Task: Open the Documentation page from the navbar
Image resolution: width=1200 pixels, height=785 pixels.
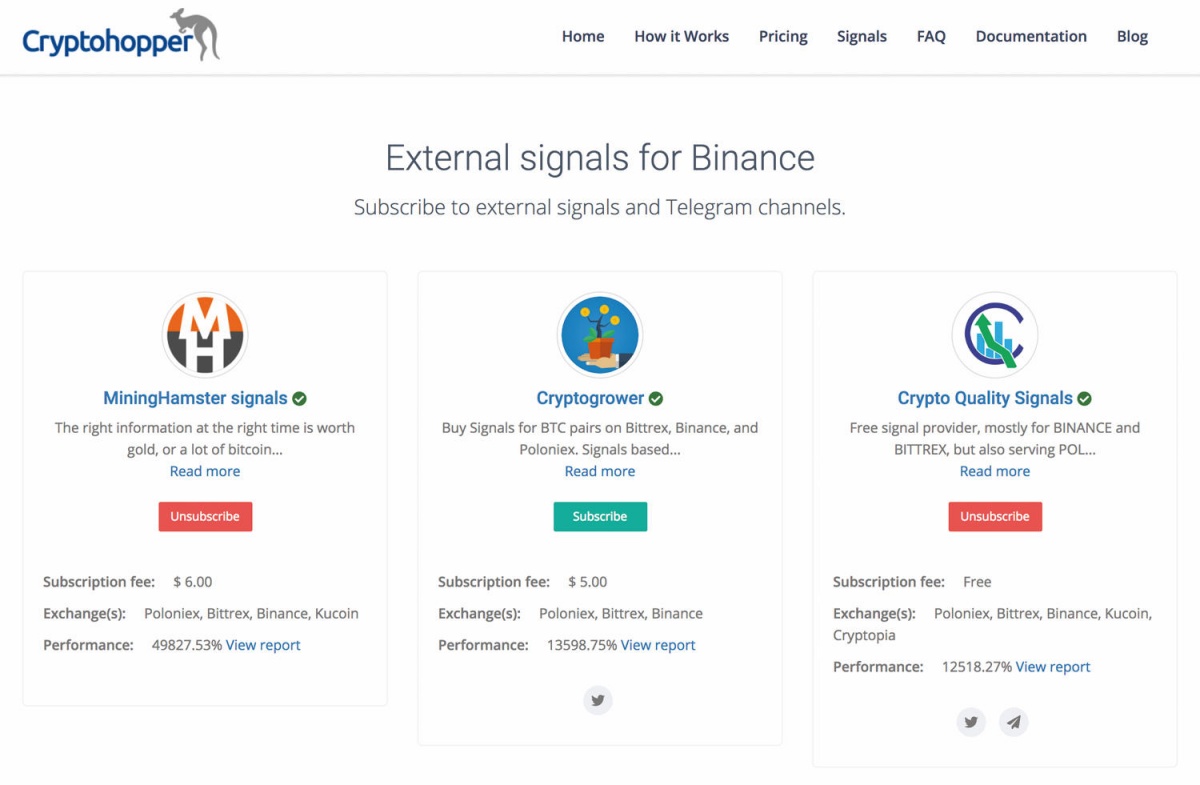Action: (x=1031, y=36)
